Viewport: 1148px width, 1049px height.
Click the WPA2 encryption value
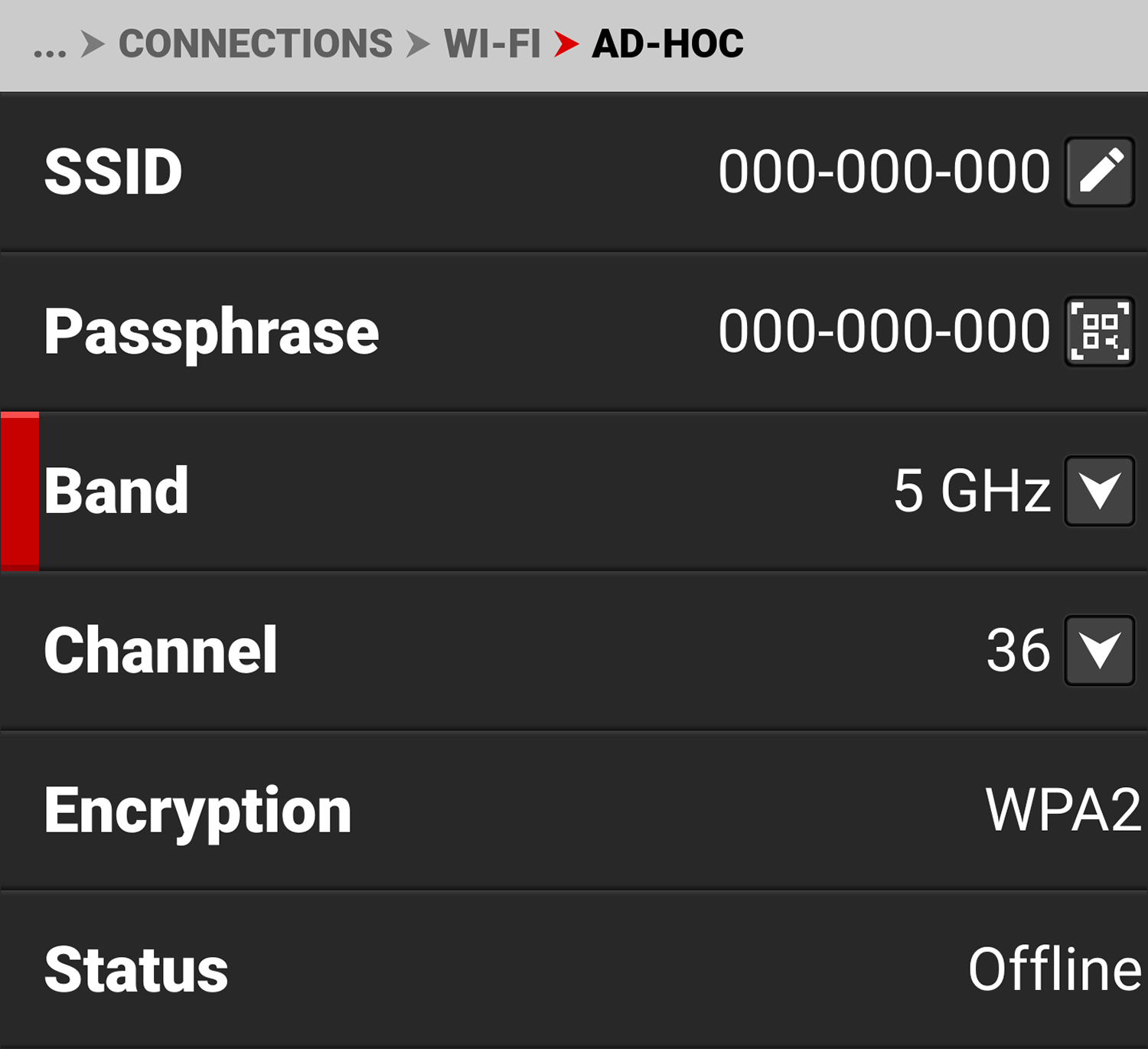[1063, 809]
